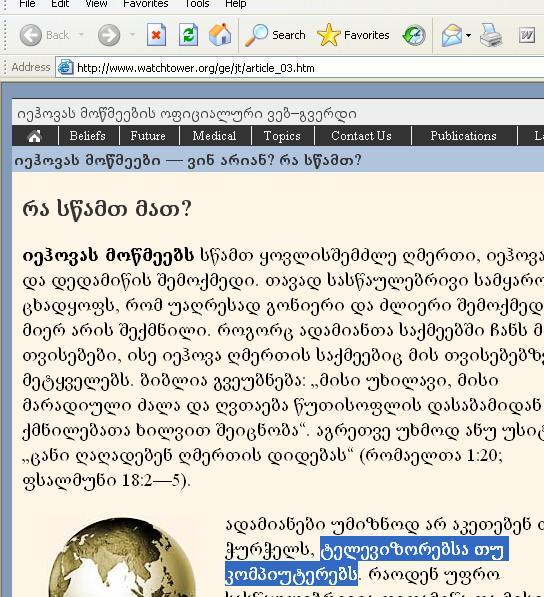Click the site header იეჰოვას მოწმეების ოფიციალური ვებ-გვერდი
Image resolution: width=544 pixels, height=597 pixels.
tap(187, 113)
